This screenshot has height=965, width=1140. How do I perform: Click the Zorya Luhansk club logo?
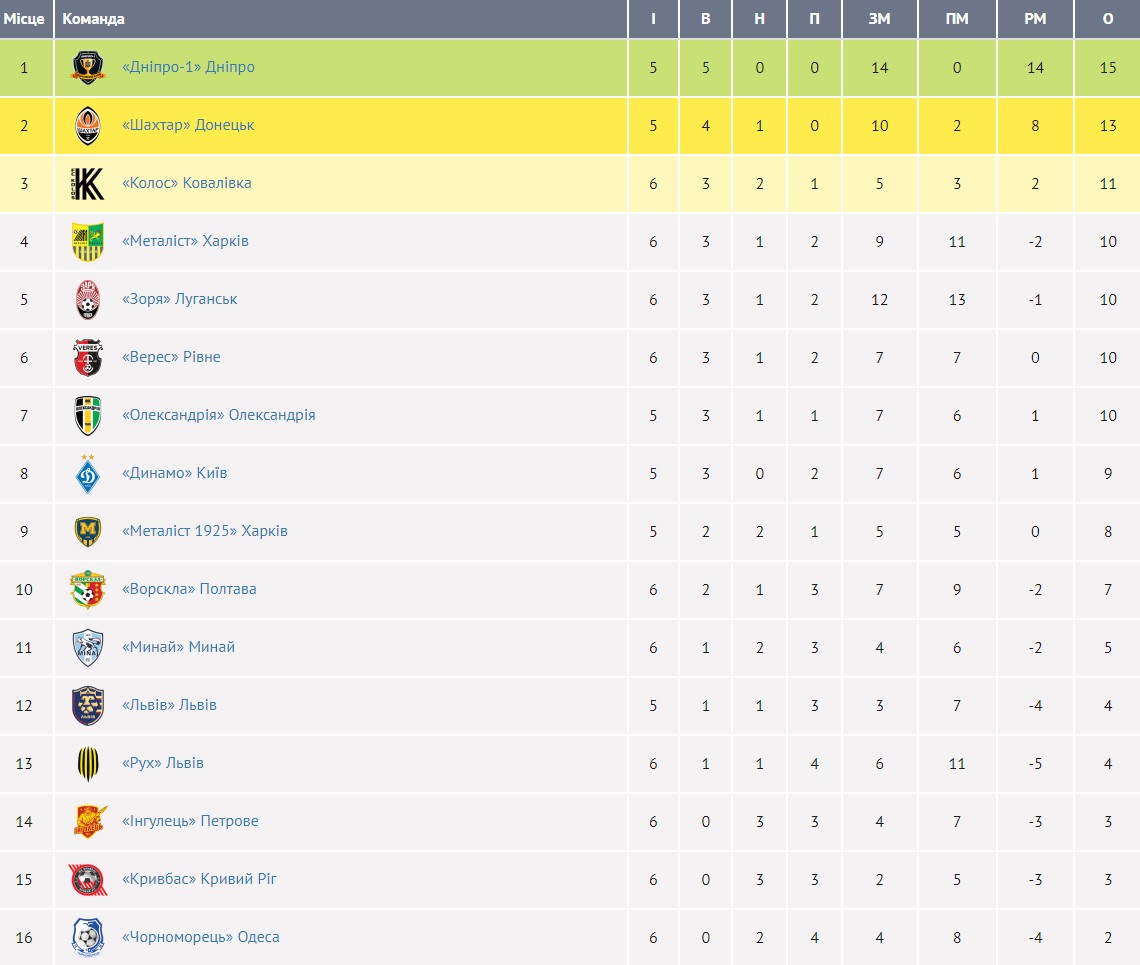88,300
